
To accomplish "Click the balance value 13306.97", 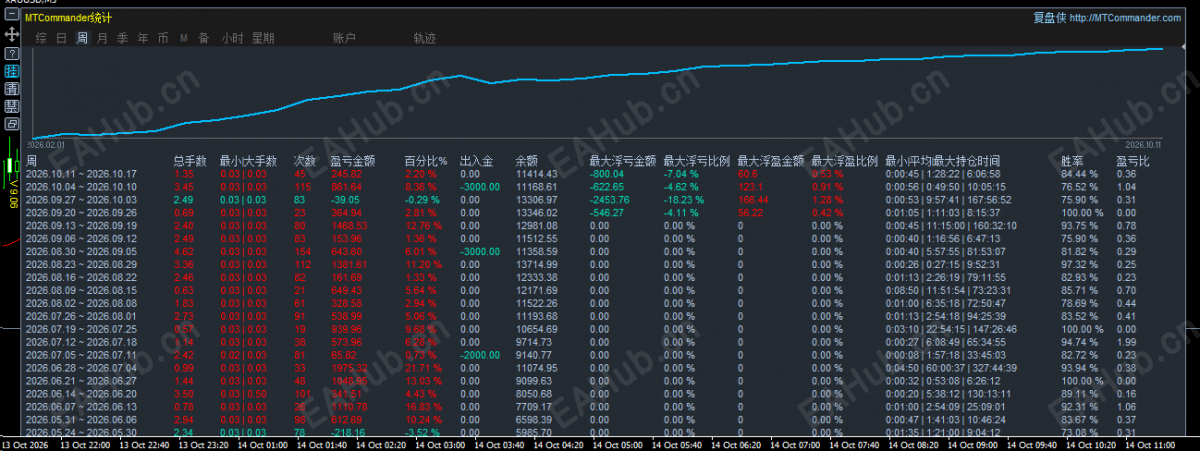I will pyautogui.click(x=536, y=199).
